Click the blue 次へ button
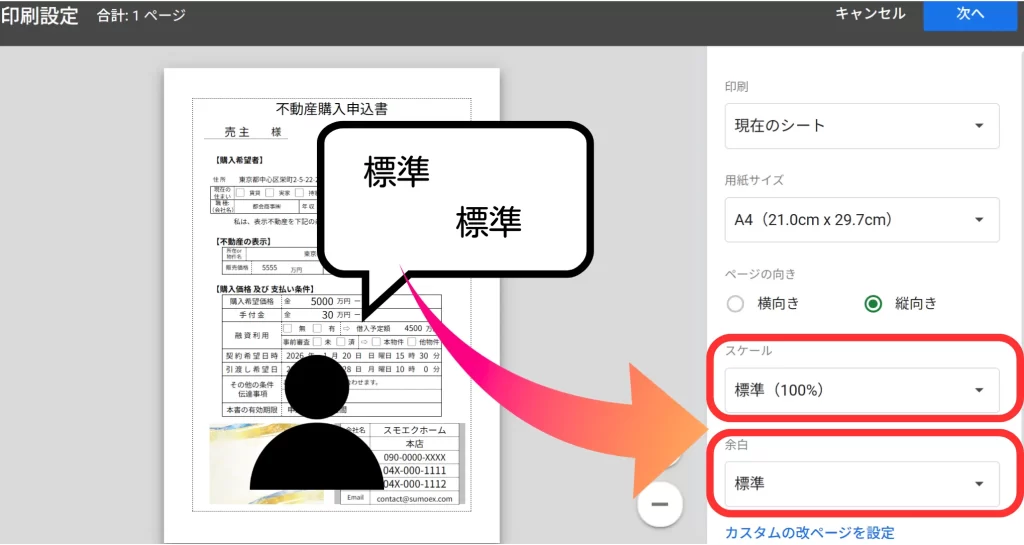 click(x=970, y=14)
